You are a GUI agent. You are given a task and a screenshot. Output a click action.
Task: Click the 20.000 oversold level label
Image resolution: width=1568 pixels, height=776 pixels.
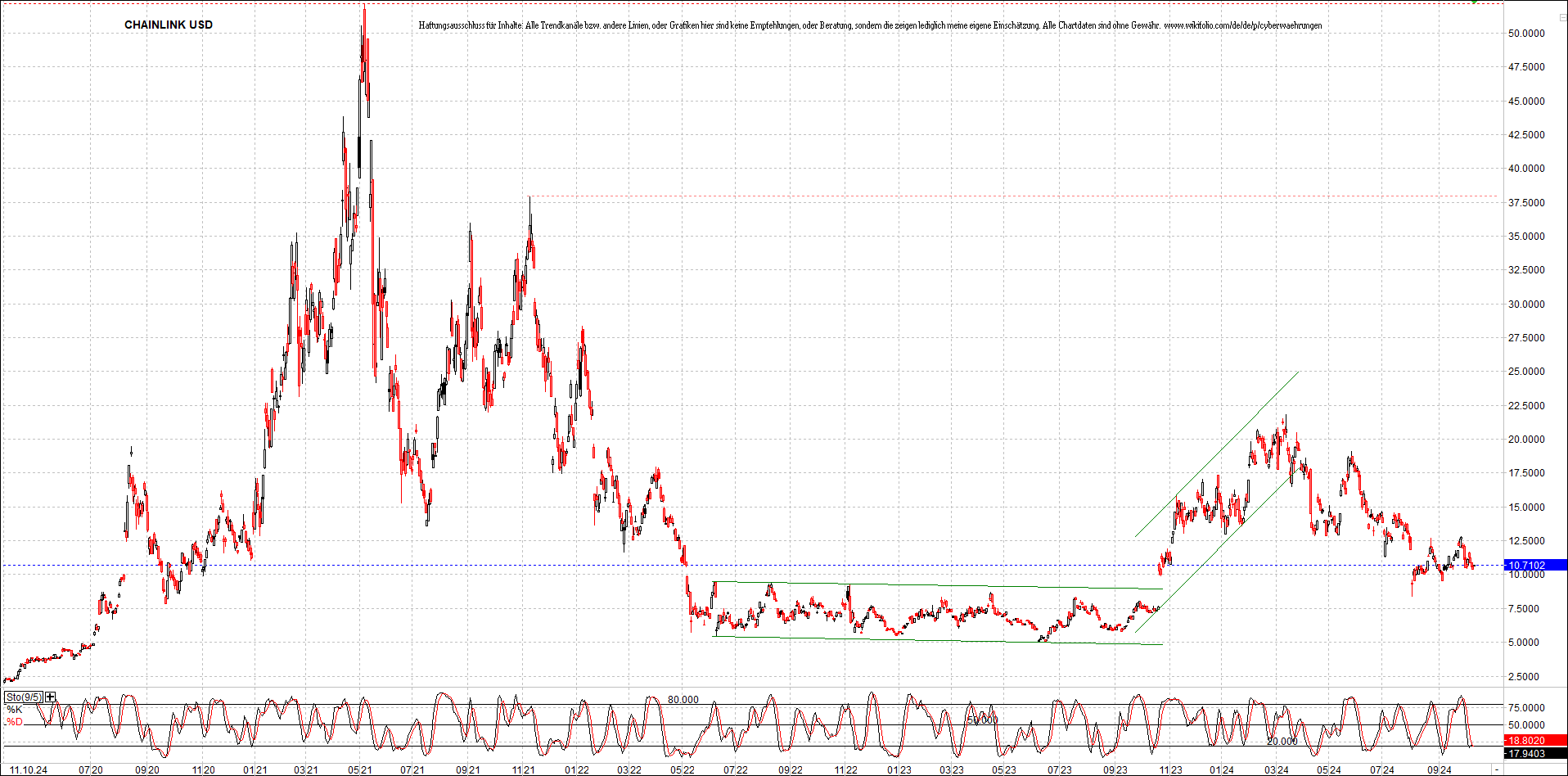pos(1282,742)
